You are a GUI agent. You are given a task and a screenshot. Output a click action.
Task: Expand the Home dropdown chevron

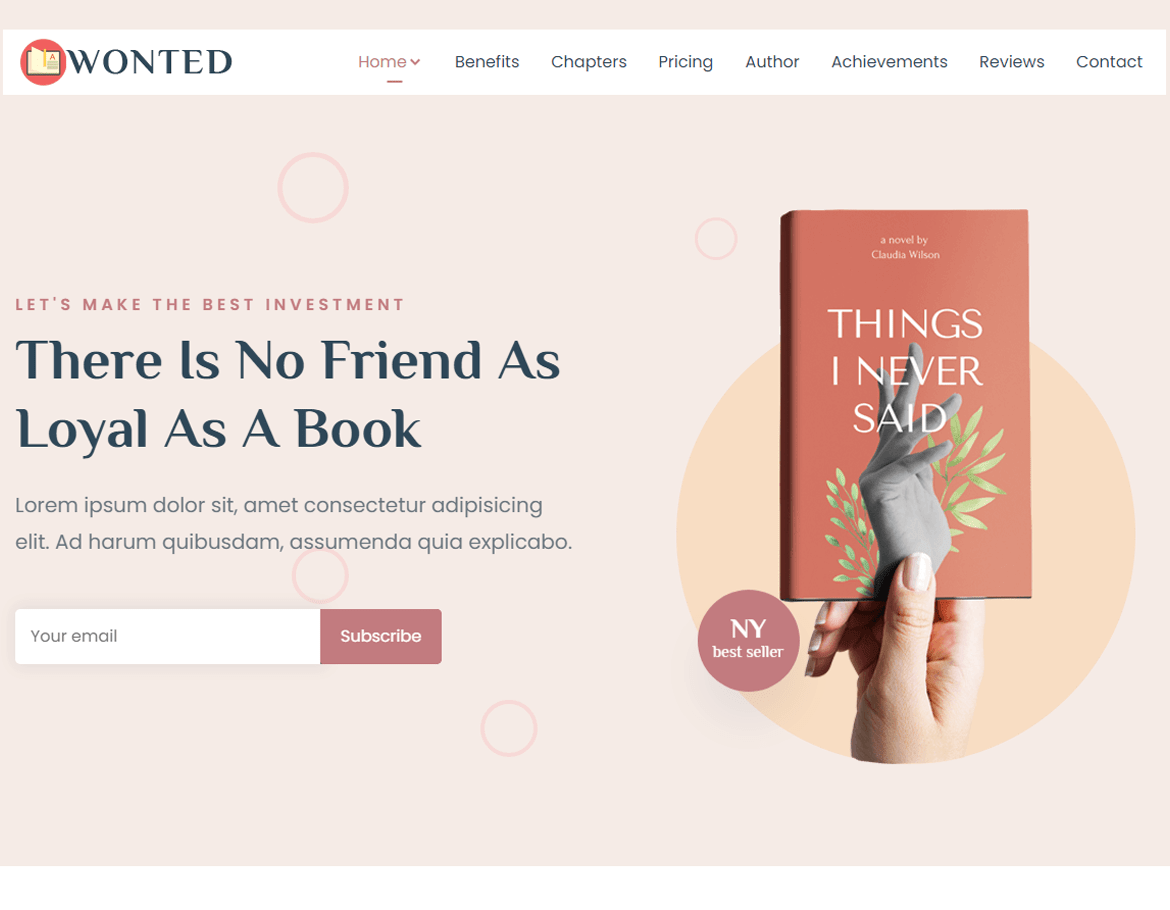[416, 62]
